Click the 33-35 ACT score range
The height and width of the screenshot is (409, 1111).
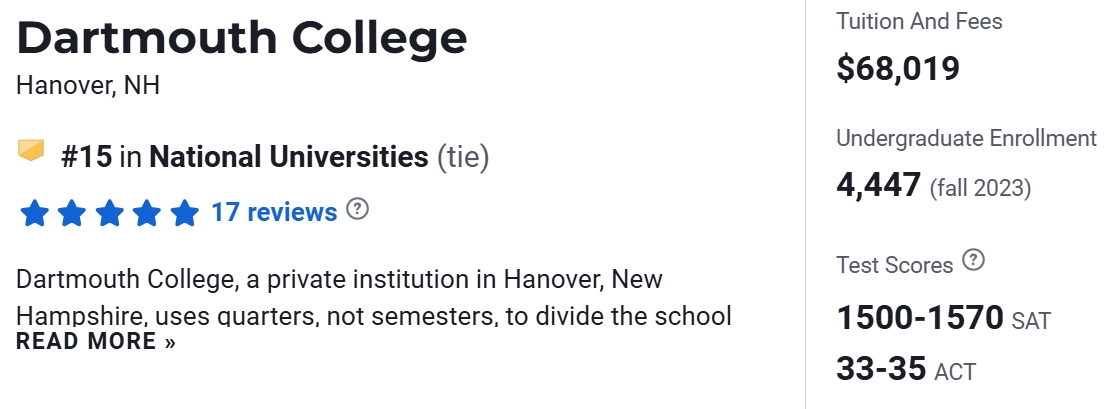coord(881,369)
